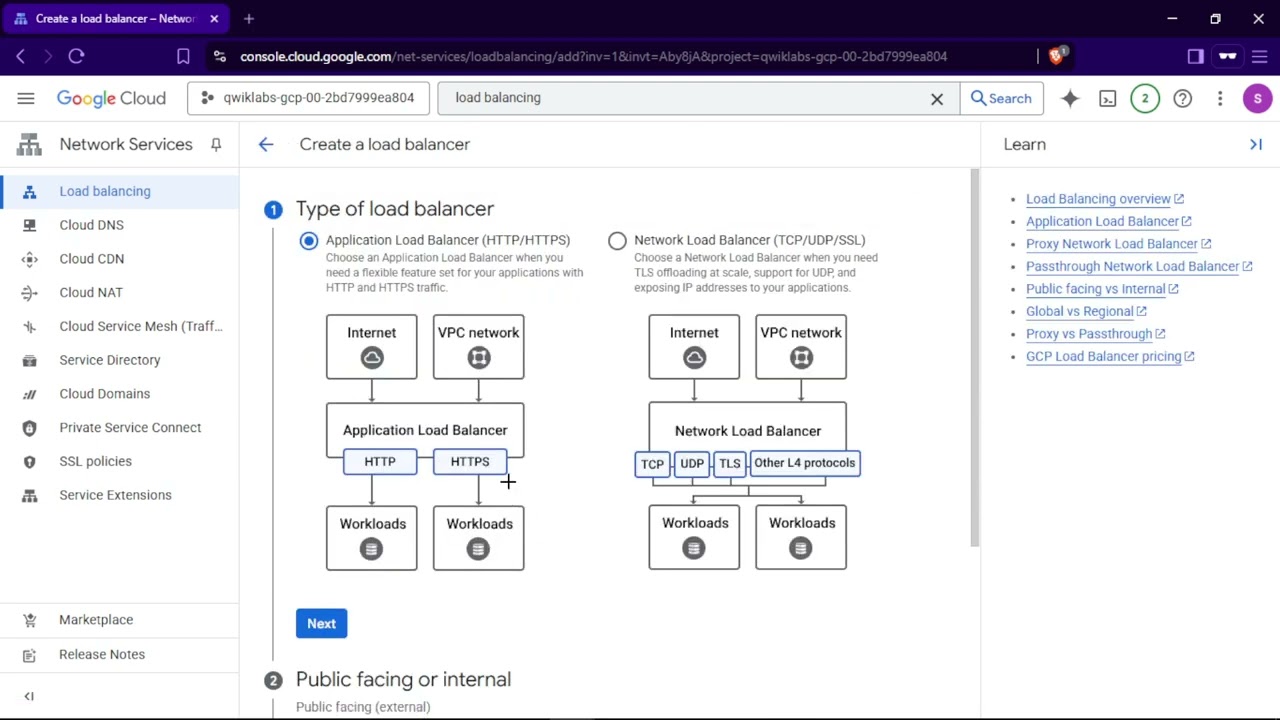Open the main navigation hamburger menu
This screenshot has height=720, width=1280.
coord(26,98)
